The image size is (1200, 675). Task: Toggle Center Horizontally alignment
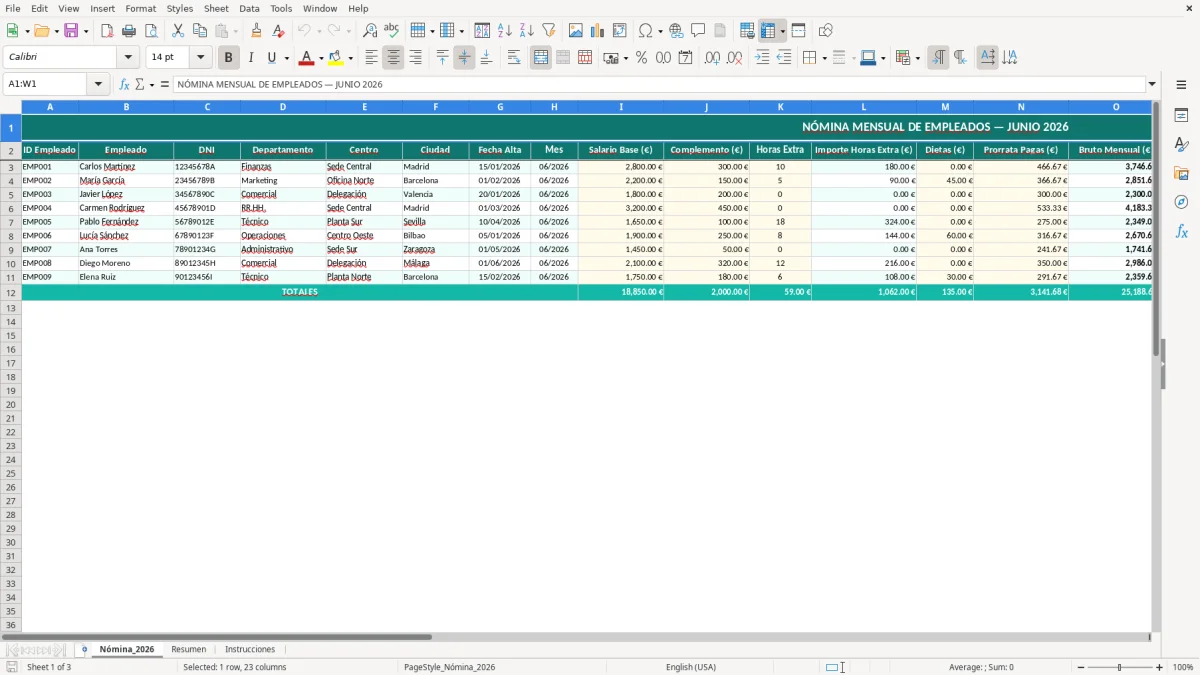click(393, 58)
